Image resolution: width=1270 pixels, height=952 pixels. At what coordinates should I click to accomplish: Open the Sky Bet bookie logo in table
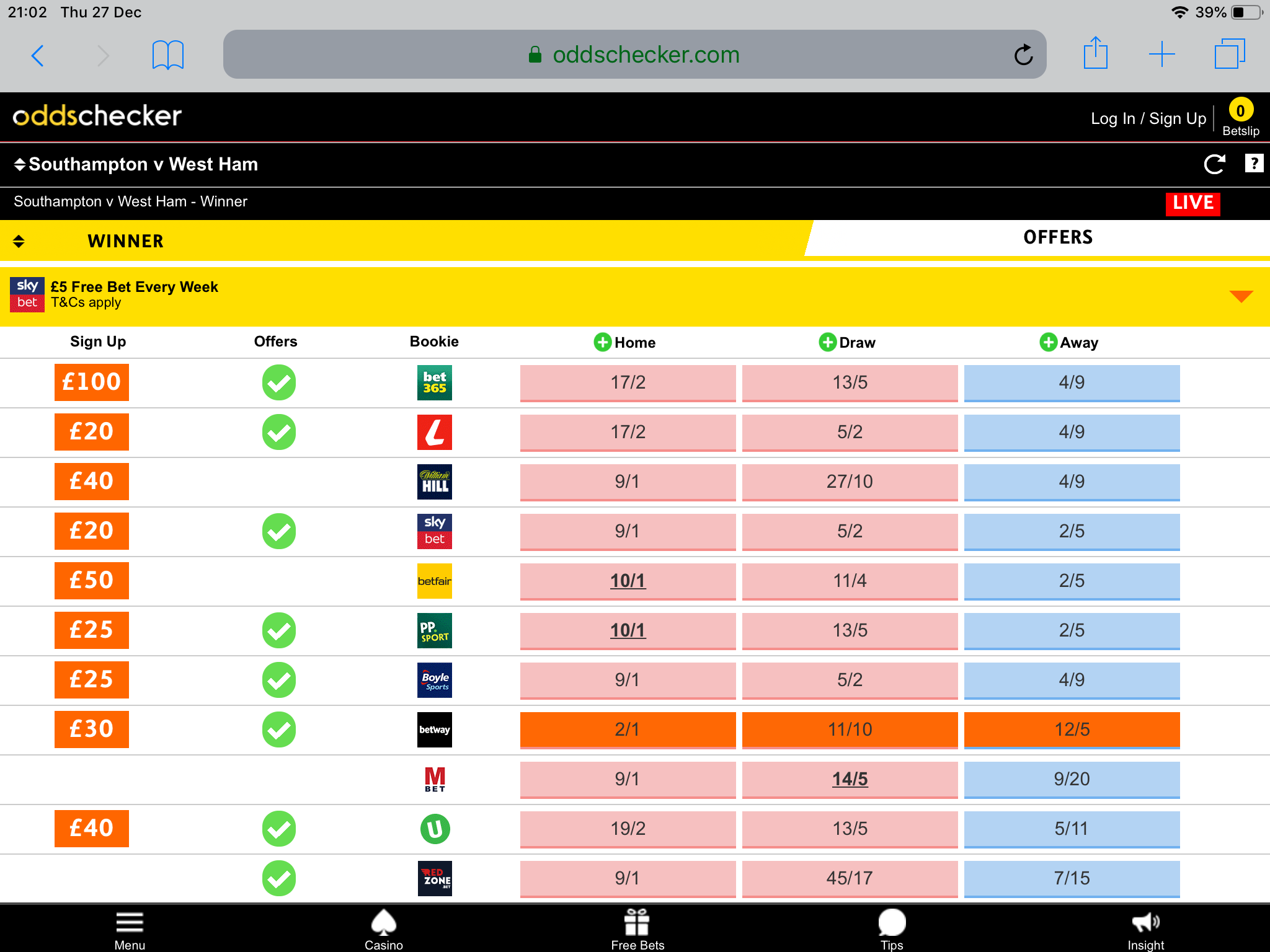(x=435, y=531)
